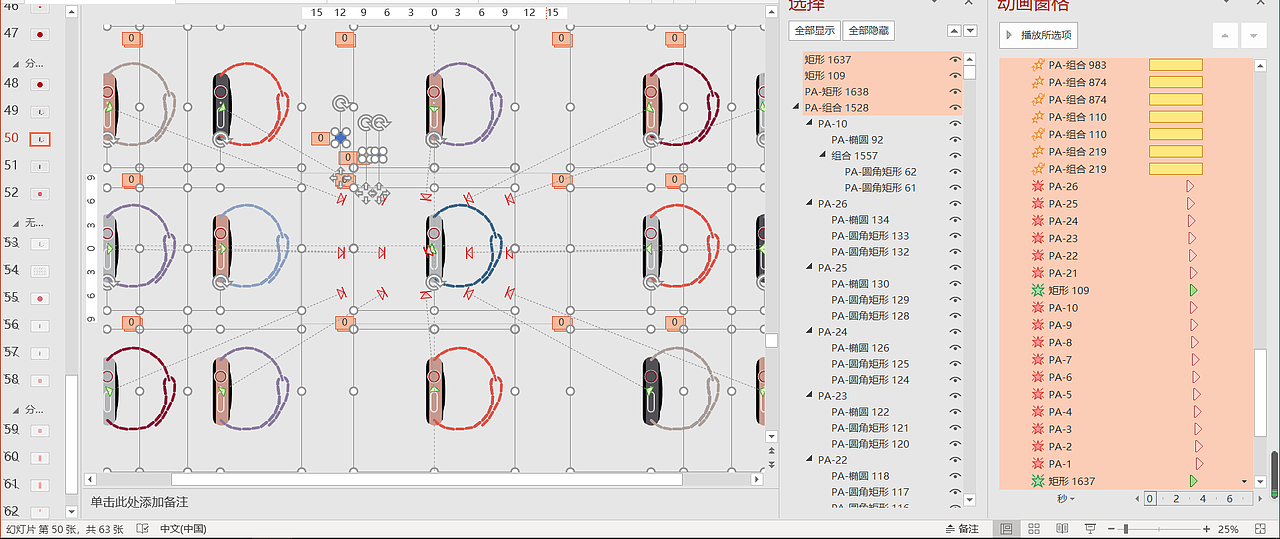Select green entrance star for 矩形 1637 animation
This screenshot has height=539, width=1280.
click(1038, 481)
